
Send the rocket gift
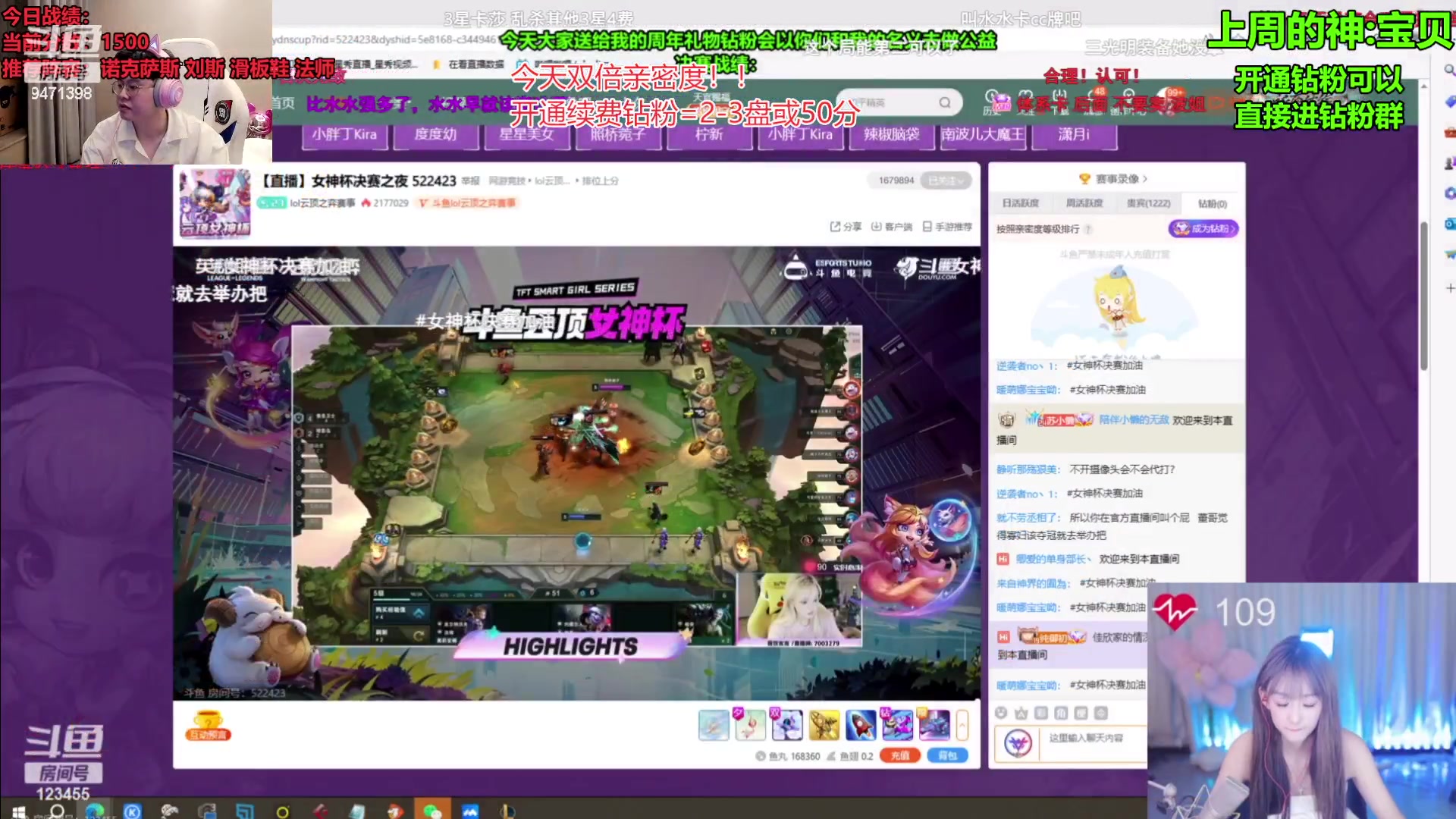pos(861,726)
